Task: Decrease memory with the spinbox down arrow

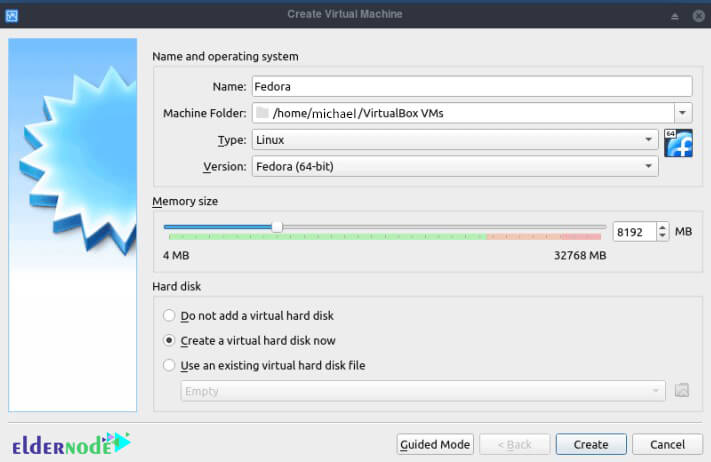Action: click(662, 236)
